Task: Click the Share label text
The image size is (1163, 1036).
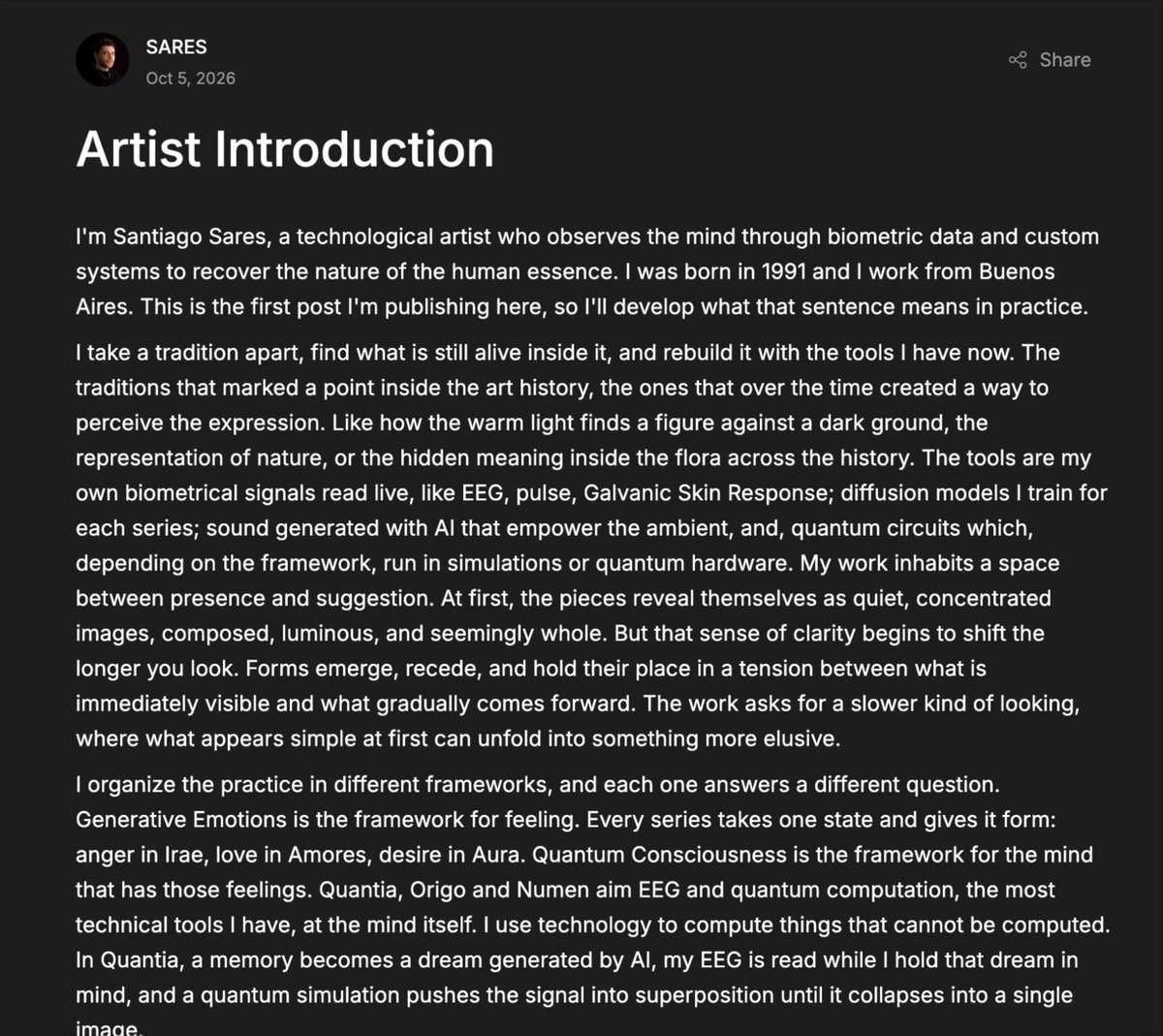Action: tap(1065, 60)
